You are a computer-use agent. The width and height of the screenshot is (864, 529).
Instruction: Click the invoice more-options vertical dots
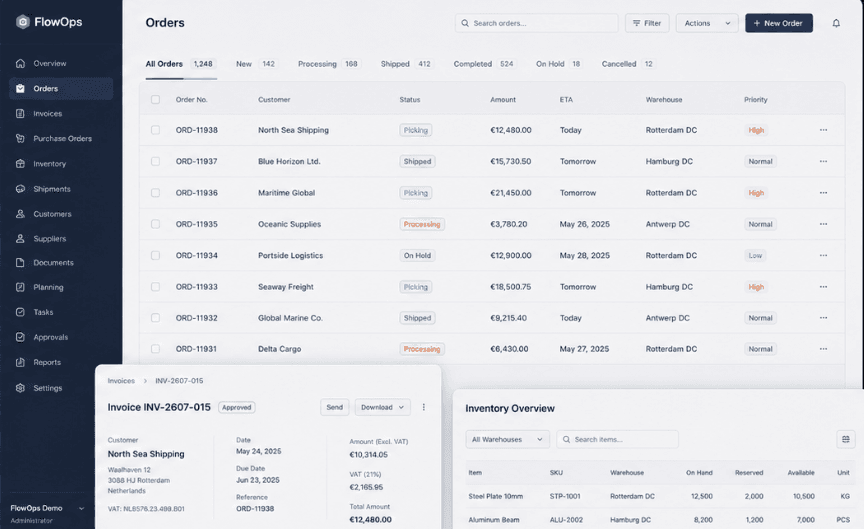pos(424,407)
